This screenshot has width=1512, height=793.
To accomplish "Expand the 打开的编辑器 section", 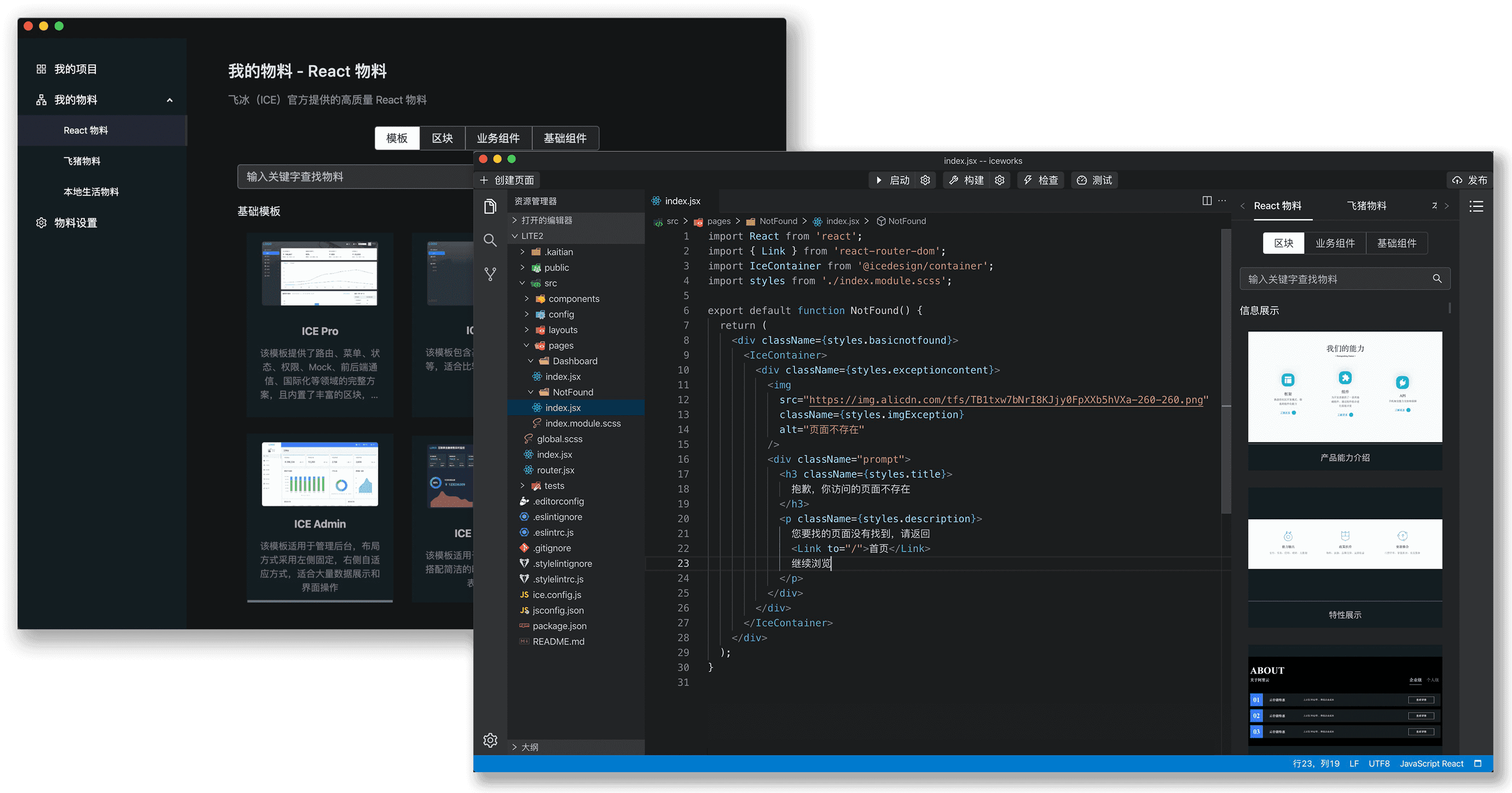I will [576, 220].
